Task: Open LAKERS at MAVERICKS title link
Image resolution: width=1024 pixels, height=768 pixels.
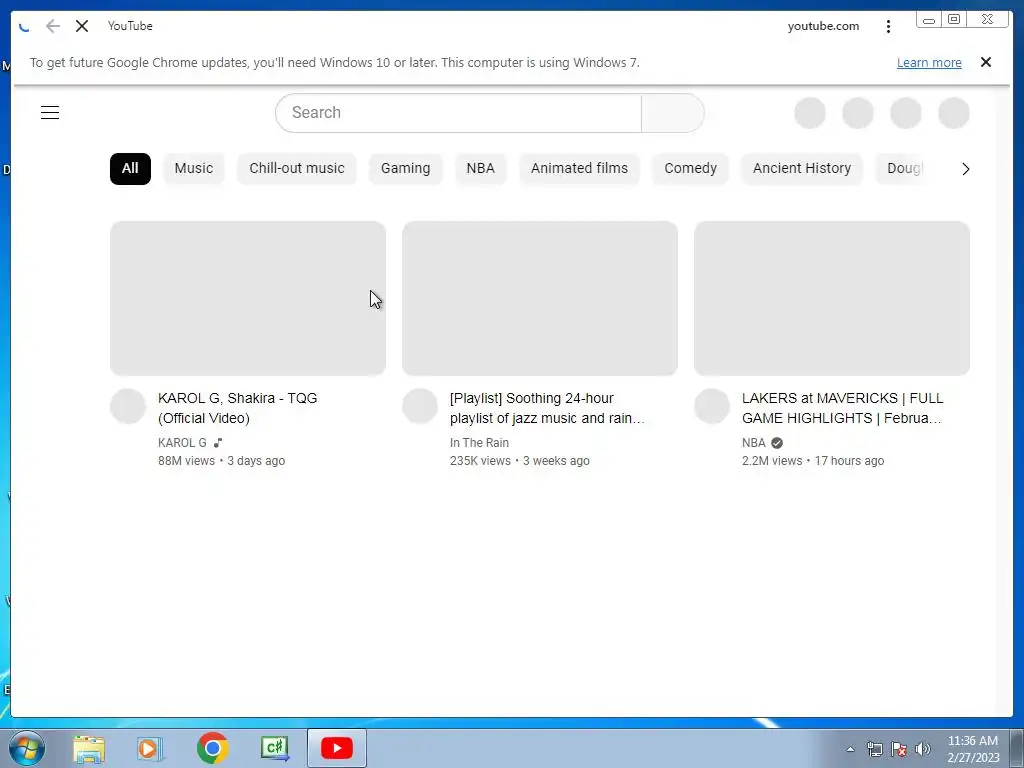Action: (842, 408)
